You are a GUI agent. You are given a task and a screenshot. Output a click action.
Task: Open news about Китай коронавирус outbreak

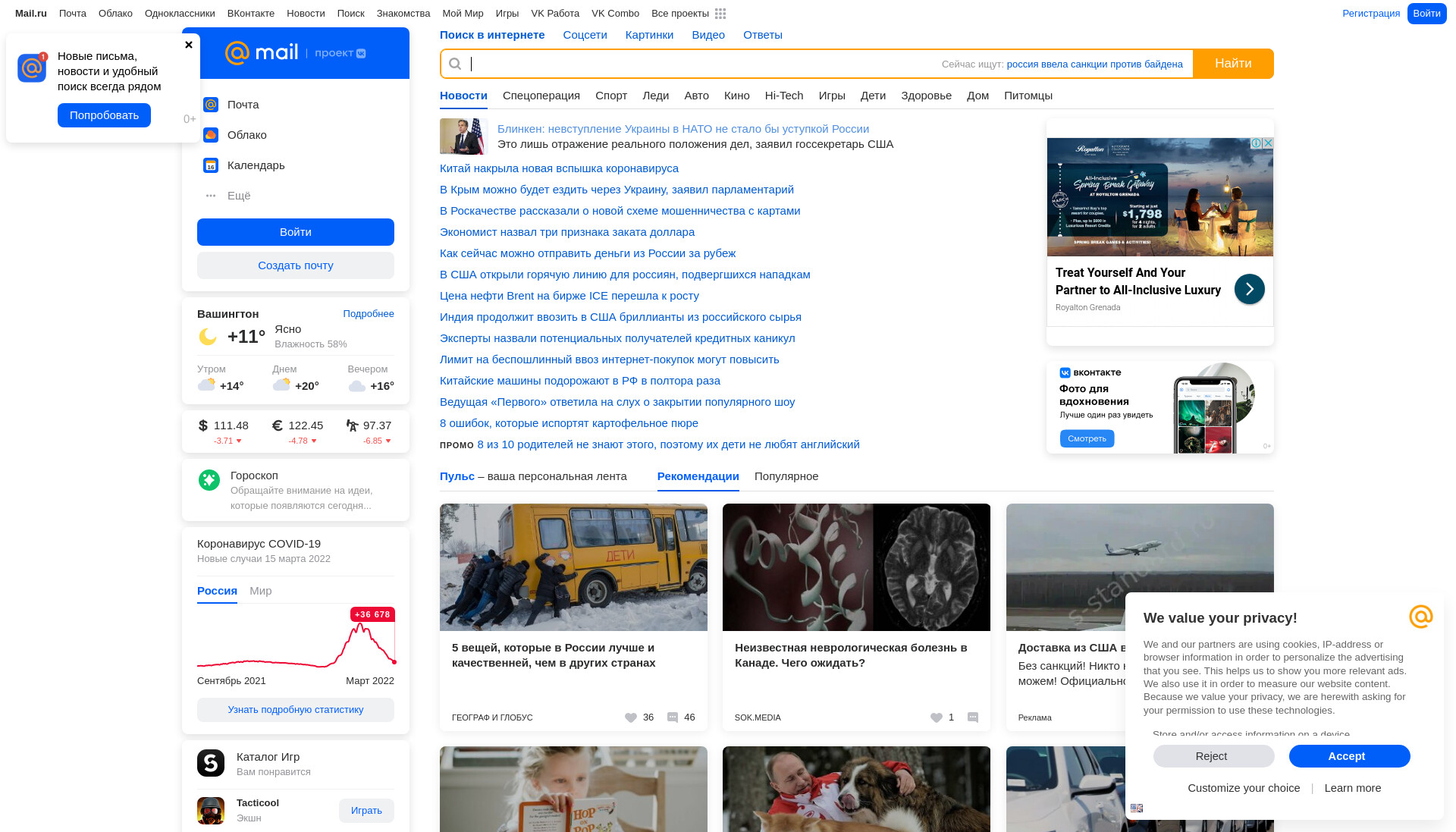(559, 168)
